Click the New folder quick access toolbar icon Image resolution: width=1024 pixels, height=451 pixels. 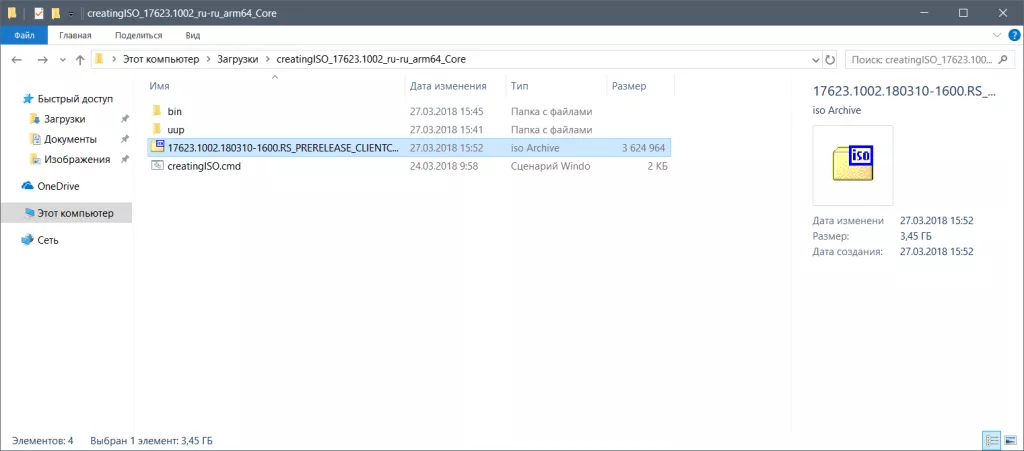pyautogui.click(x=56, y=13)
